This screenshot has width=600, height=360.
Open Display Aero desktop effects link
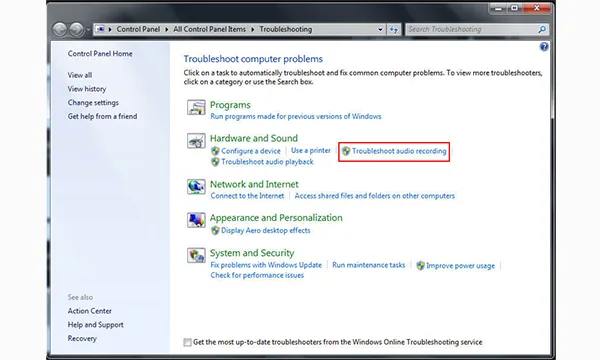pos(266,230)
